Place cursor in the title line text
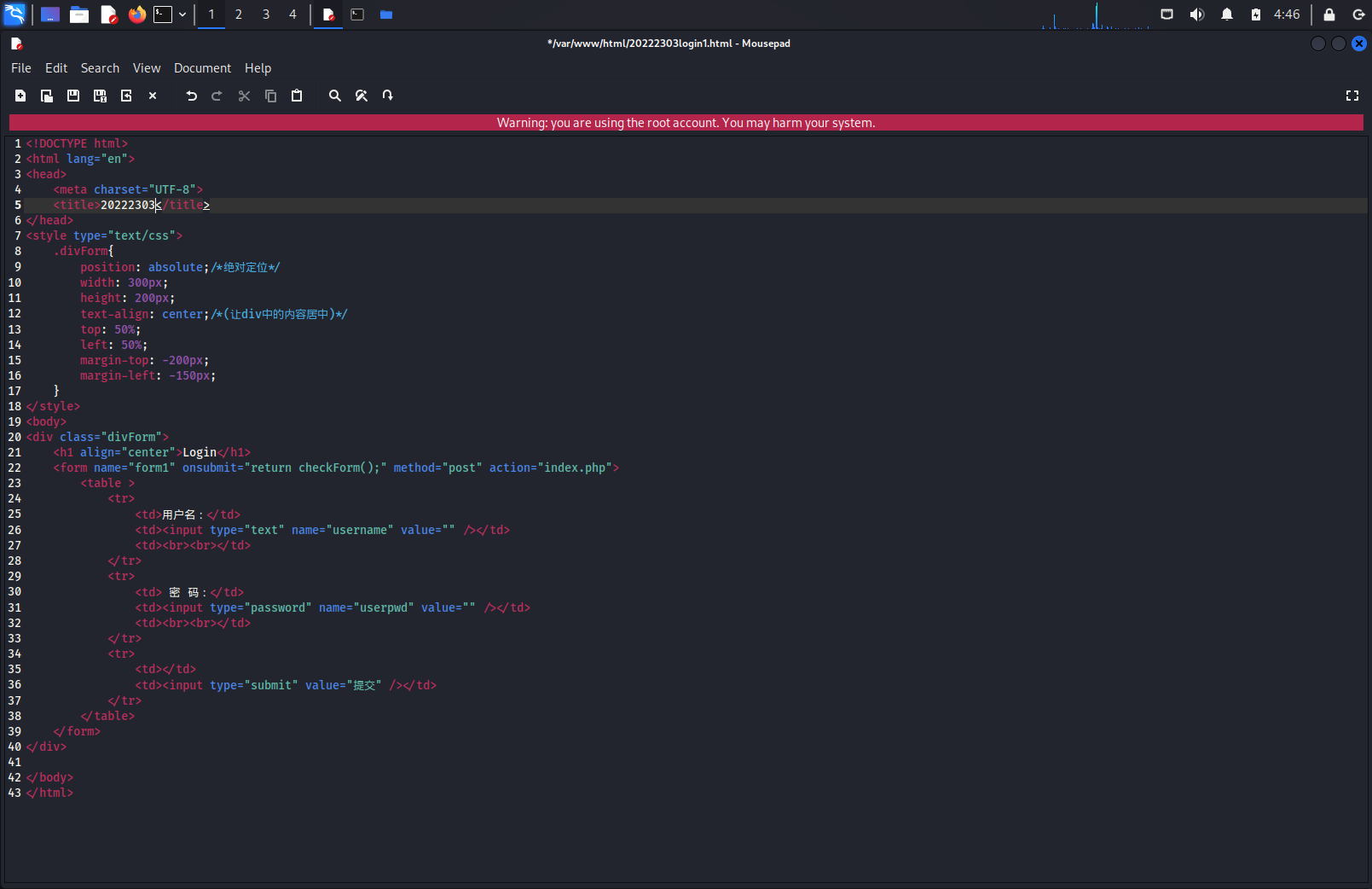Image resolution: width=1372 pixels, height=889 pixels. click(128, 206)
